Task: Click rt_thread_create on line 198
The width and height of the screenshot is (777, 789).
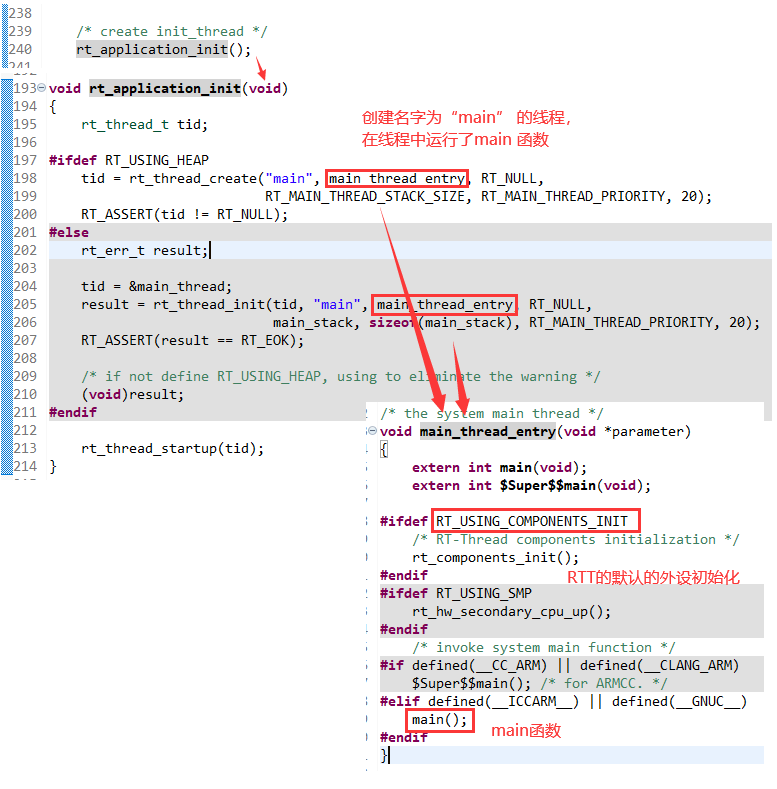Action: [193, 179]
